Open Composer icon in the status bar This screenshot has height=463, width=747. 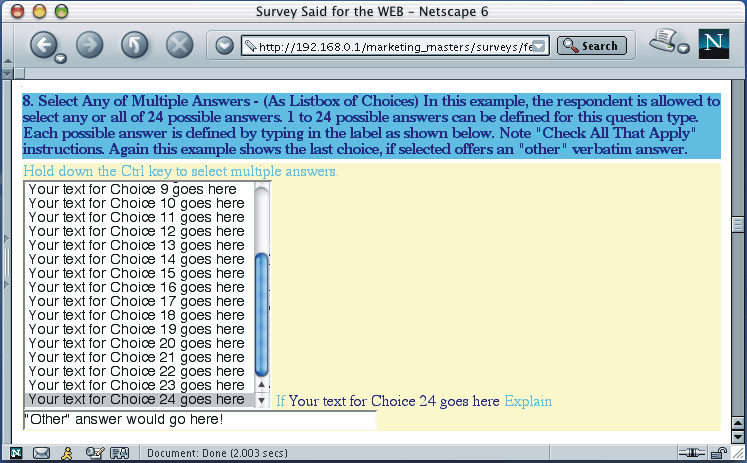point(95,453)
